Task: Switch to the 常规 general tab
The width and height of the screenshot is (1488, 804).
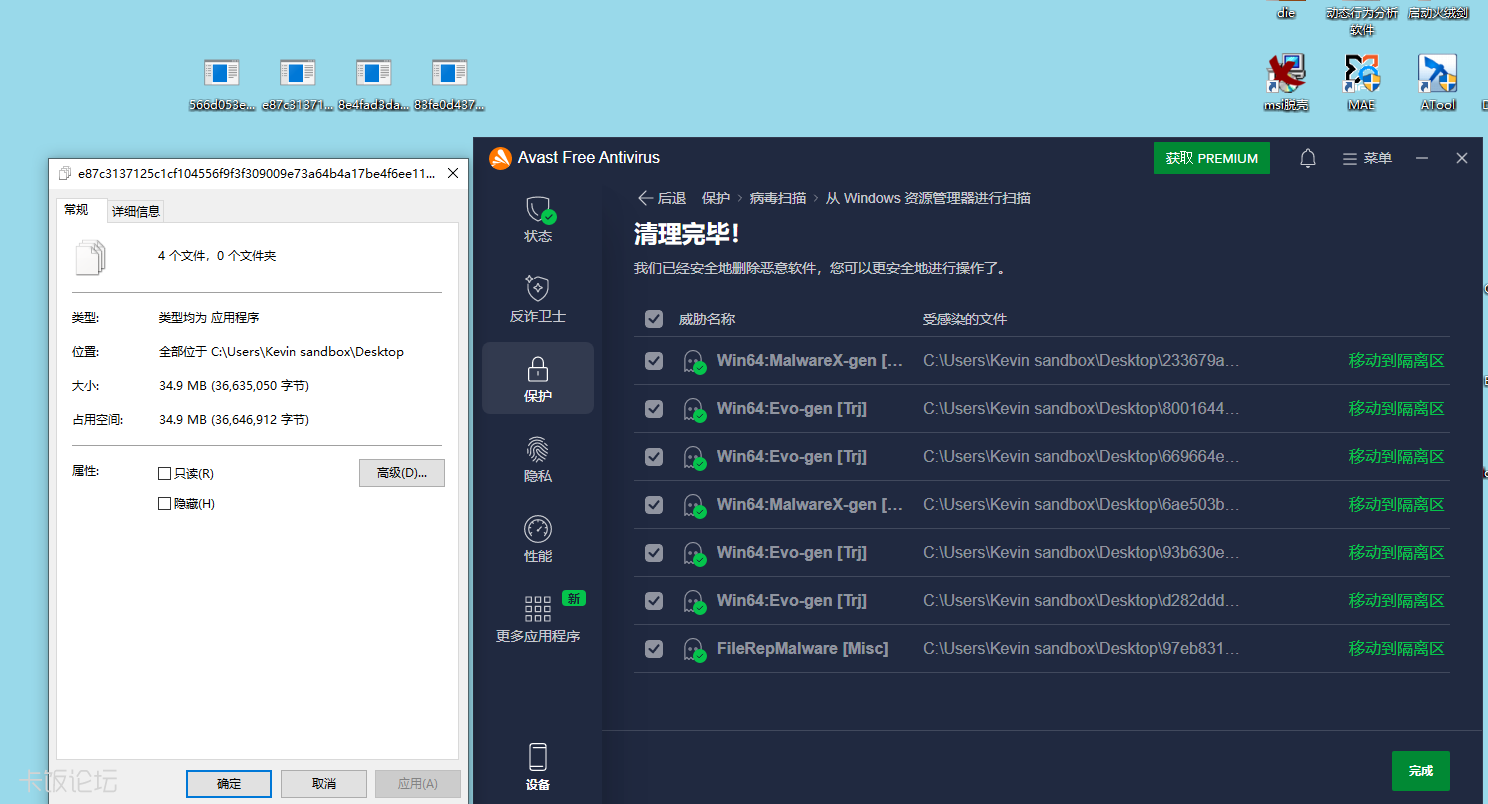Action: coord(77,210)
